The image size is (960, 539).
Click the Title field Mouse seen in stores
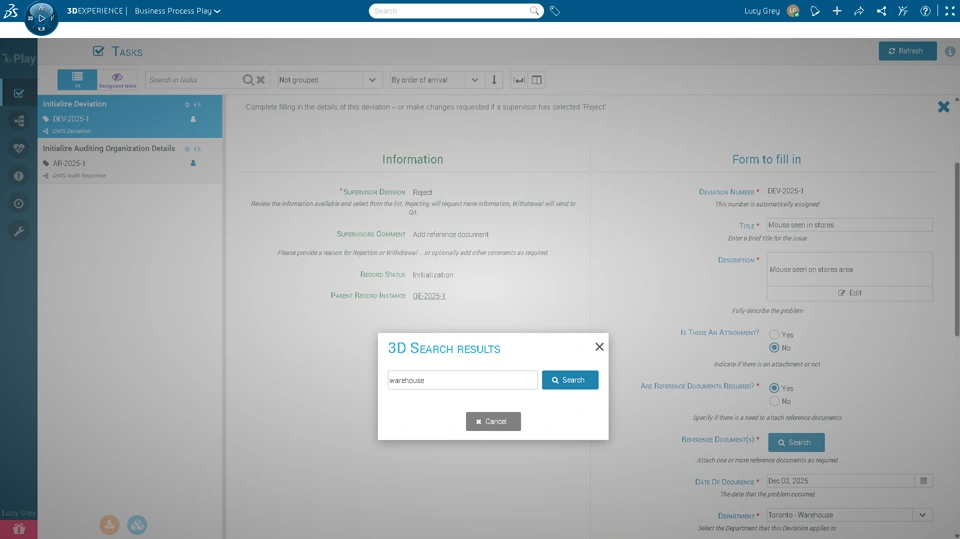849,225
